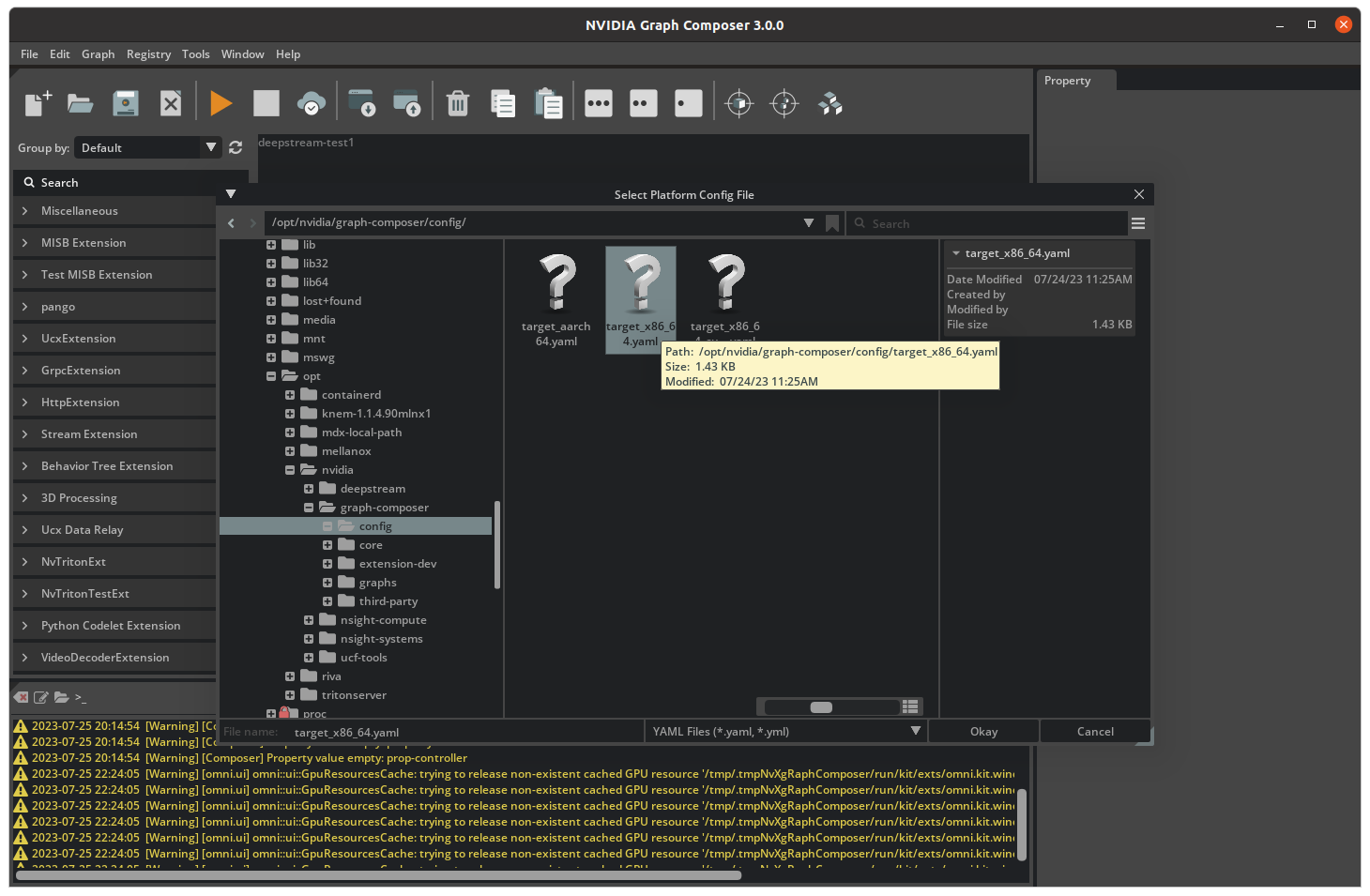Open the Graph menu
The width and height of the screenshot is (1370, 896).
click(x=98, y=54)
